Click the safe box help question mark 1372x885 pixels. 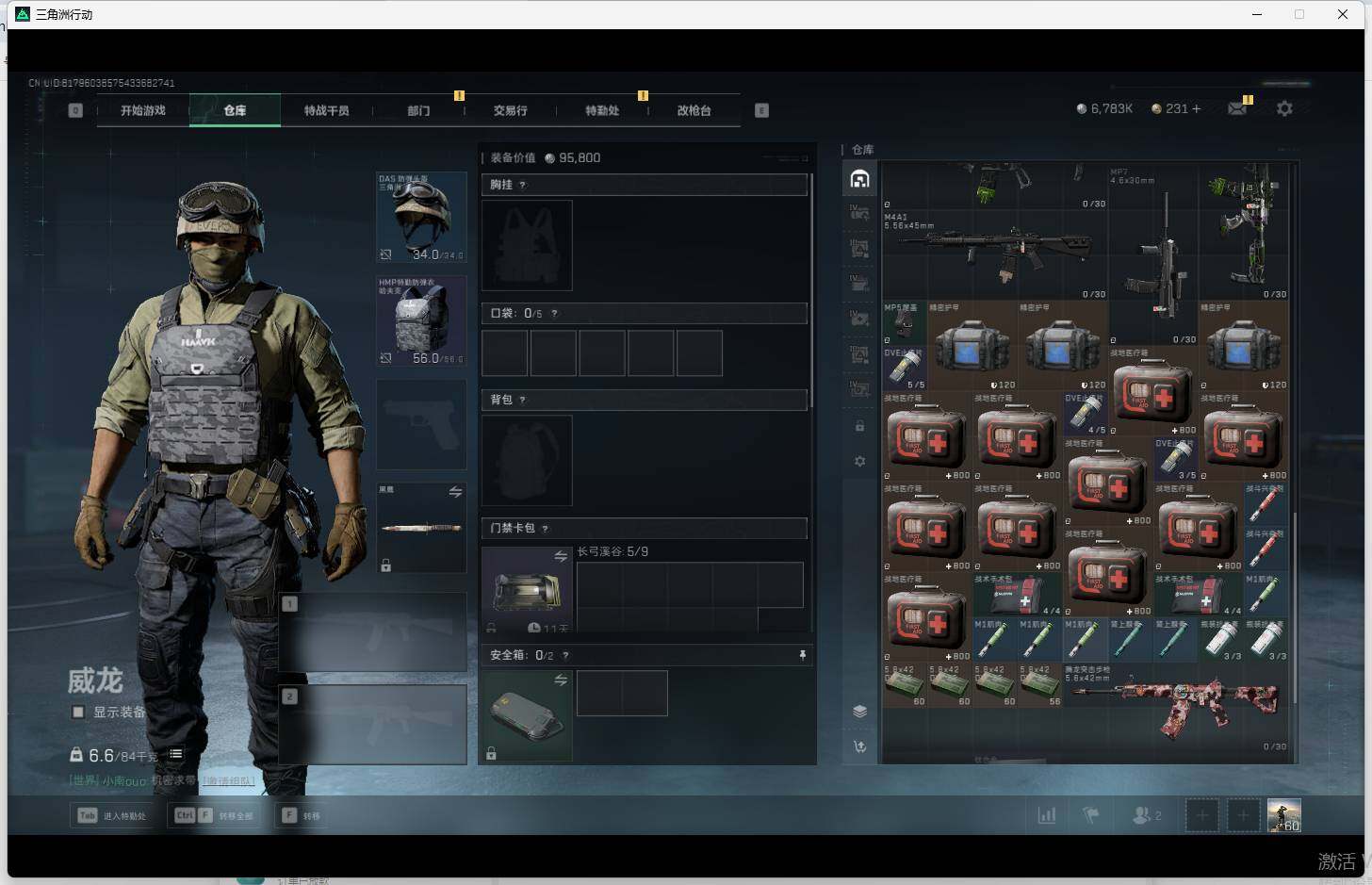[565, 655]
